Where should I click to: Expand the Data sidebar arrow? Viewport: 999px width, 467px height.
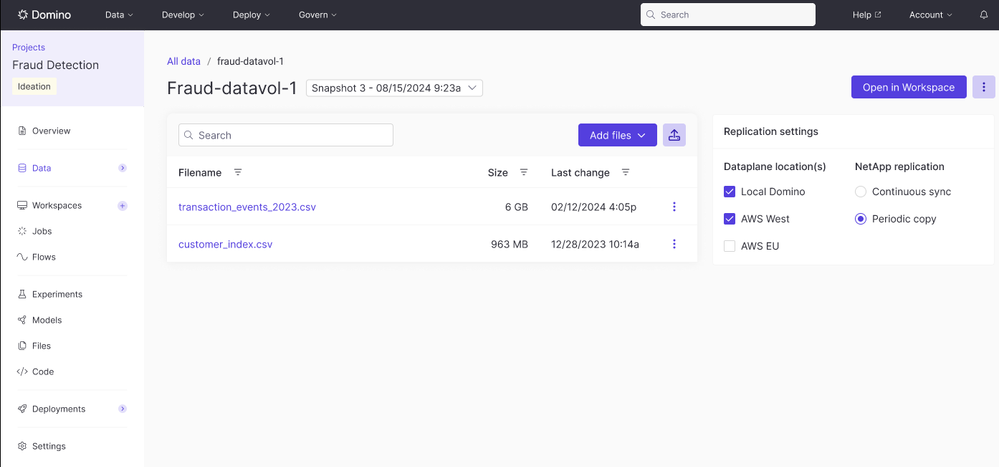tap(123, 168)
